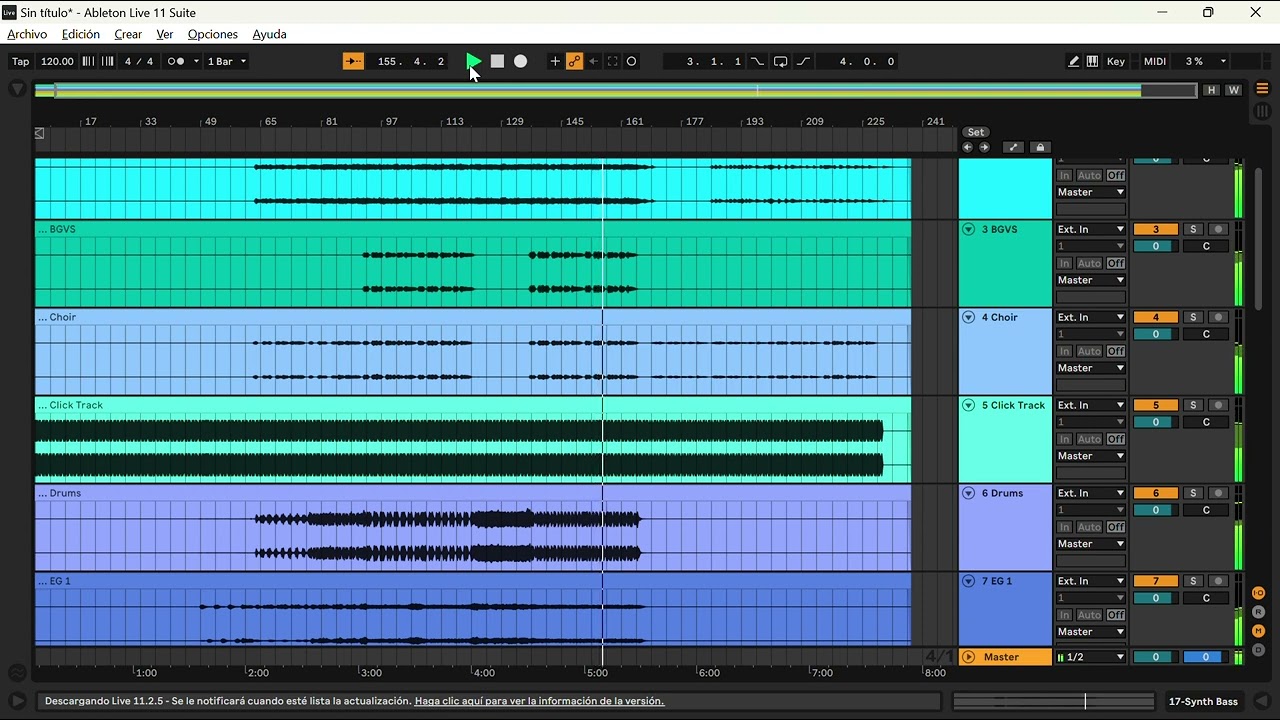
Task: Toggle the Session Record circle button
Action: click(x=631, y=61)
